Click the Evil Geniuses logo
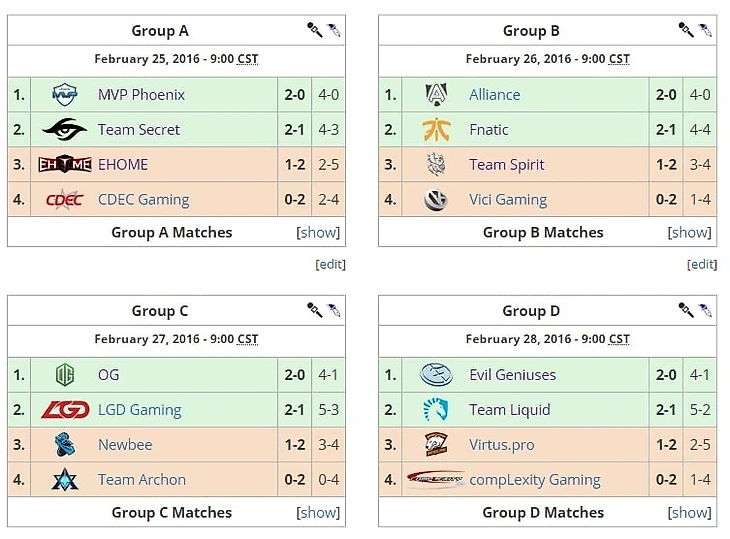The width and height of the screenshot is (730, 539). pos(436,375)
